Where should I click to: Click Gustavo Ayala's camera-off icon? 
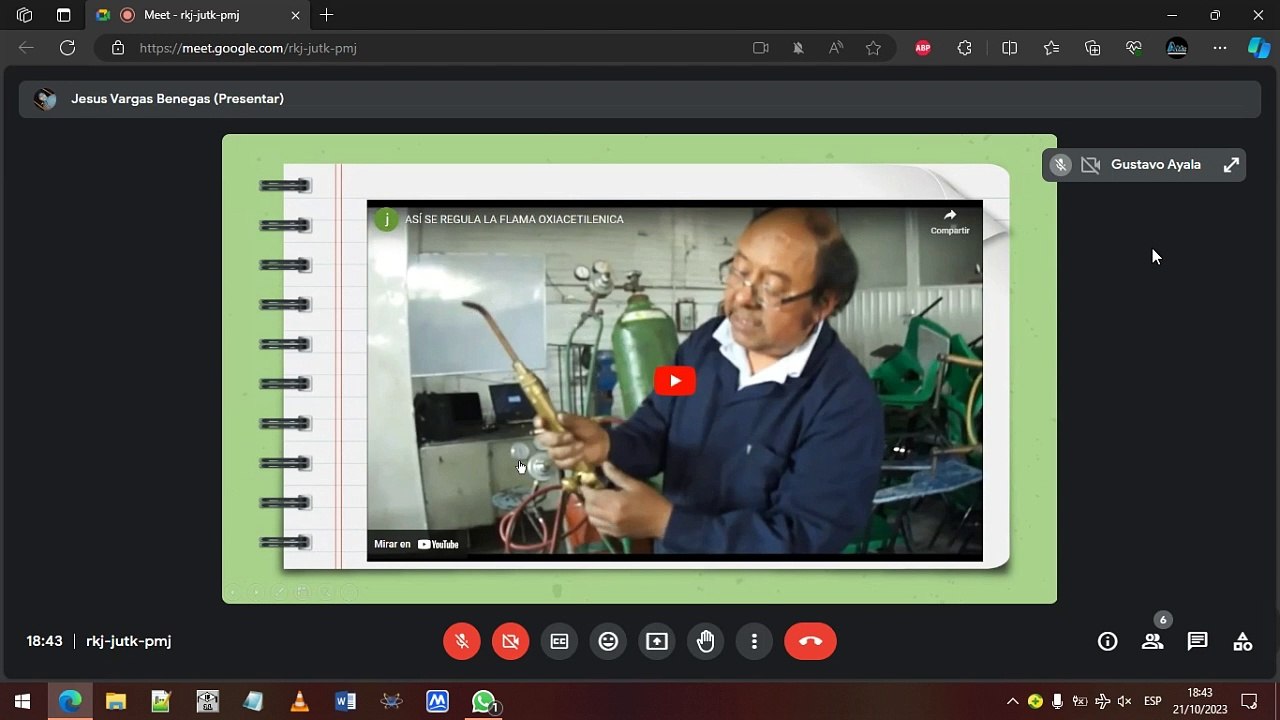coord(1090,165)
